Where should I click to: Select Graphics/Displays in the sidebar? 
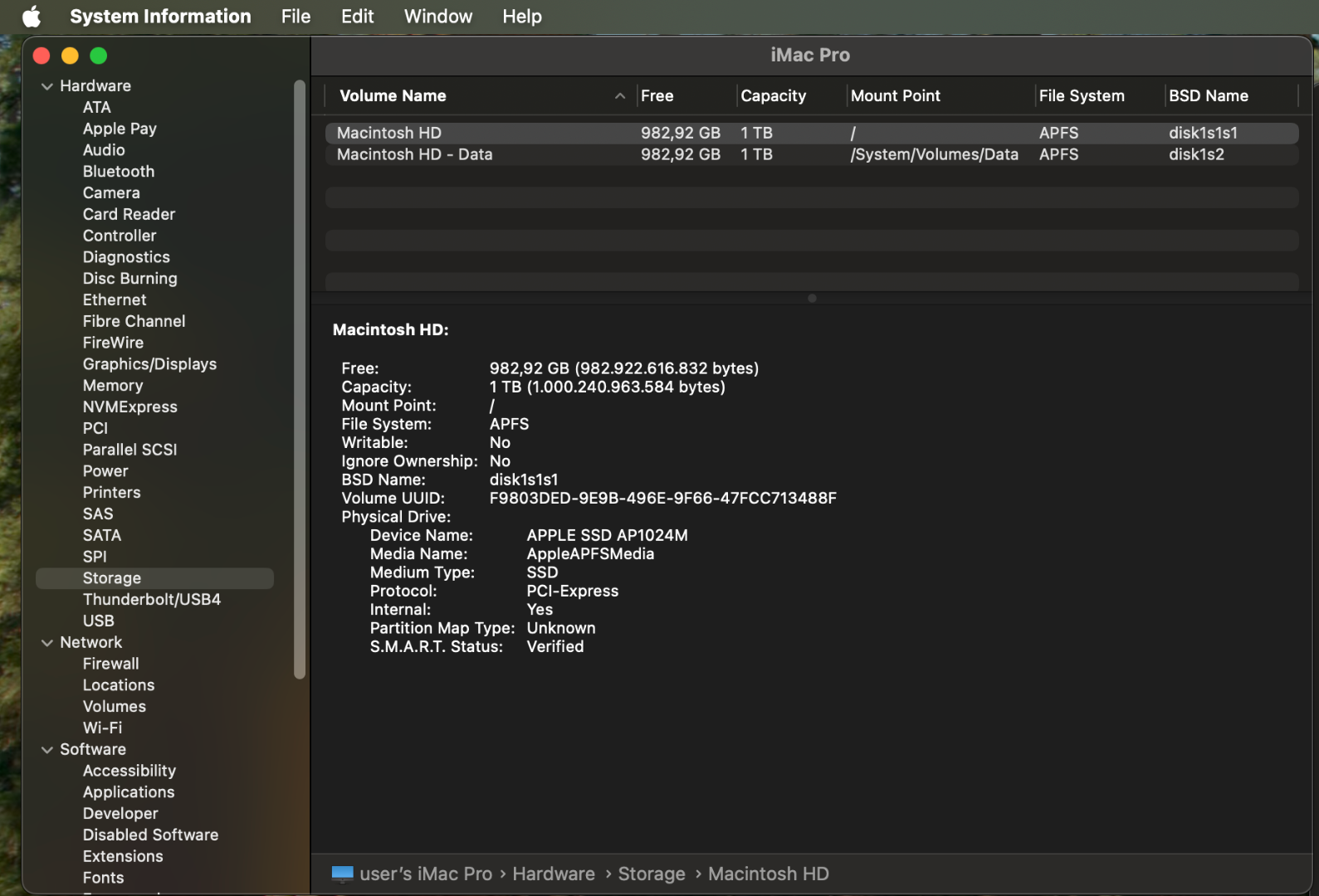[149, 364]
